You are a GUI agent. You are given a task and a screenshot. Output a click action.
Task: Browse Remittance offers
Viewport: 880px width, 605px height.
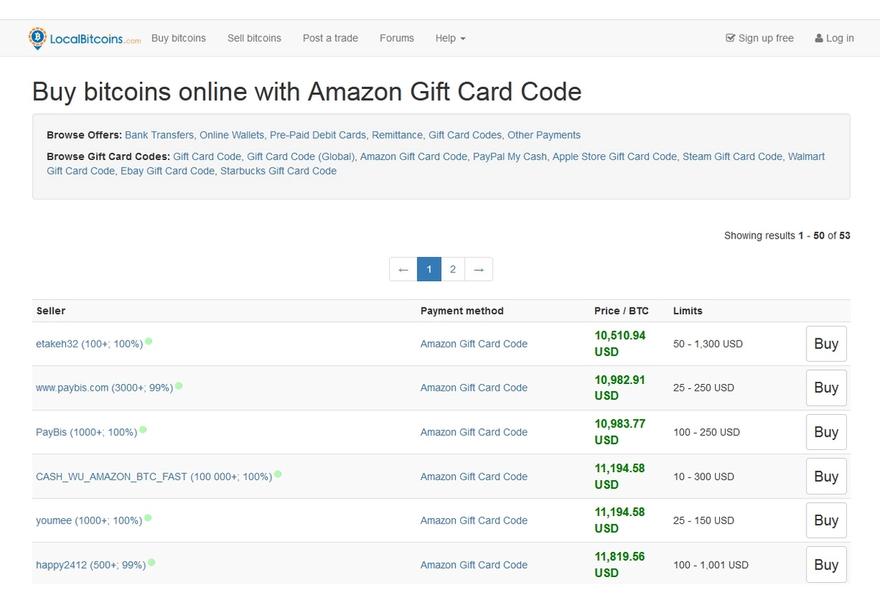click(x=398, y=135)
